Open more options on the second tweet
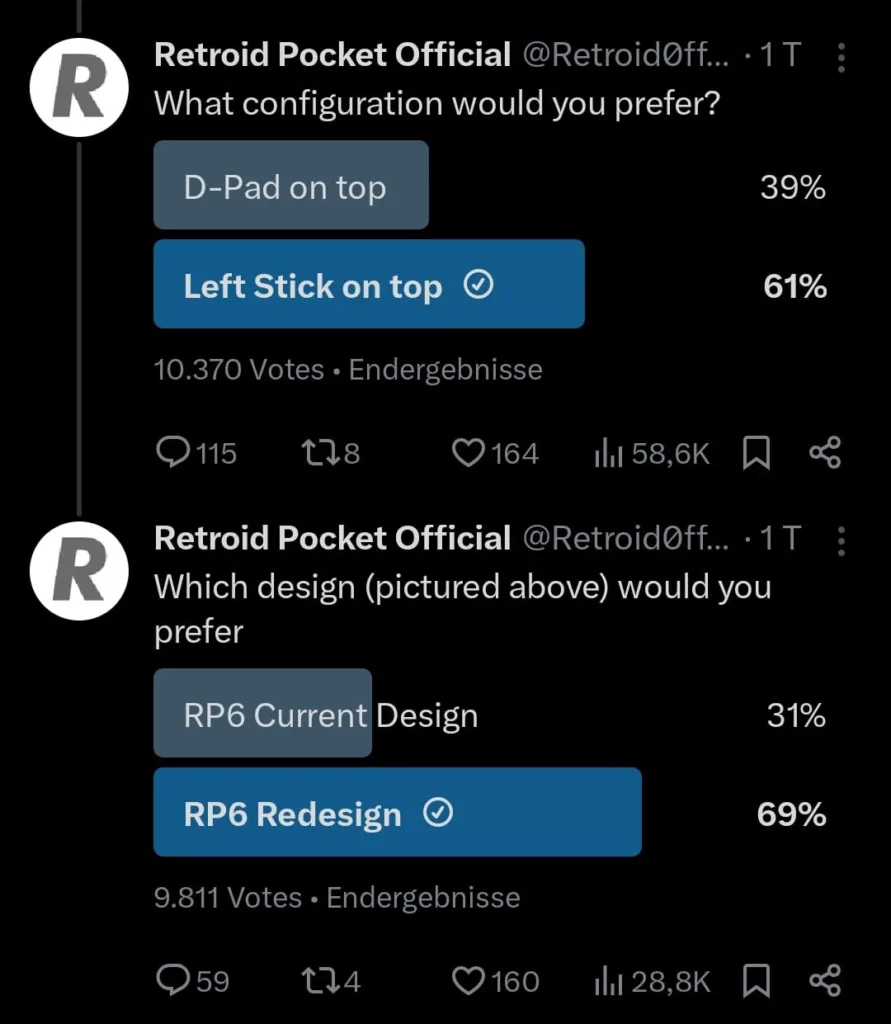 coord(841,544)
